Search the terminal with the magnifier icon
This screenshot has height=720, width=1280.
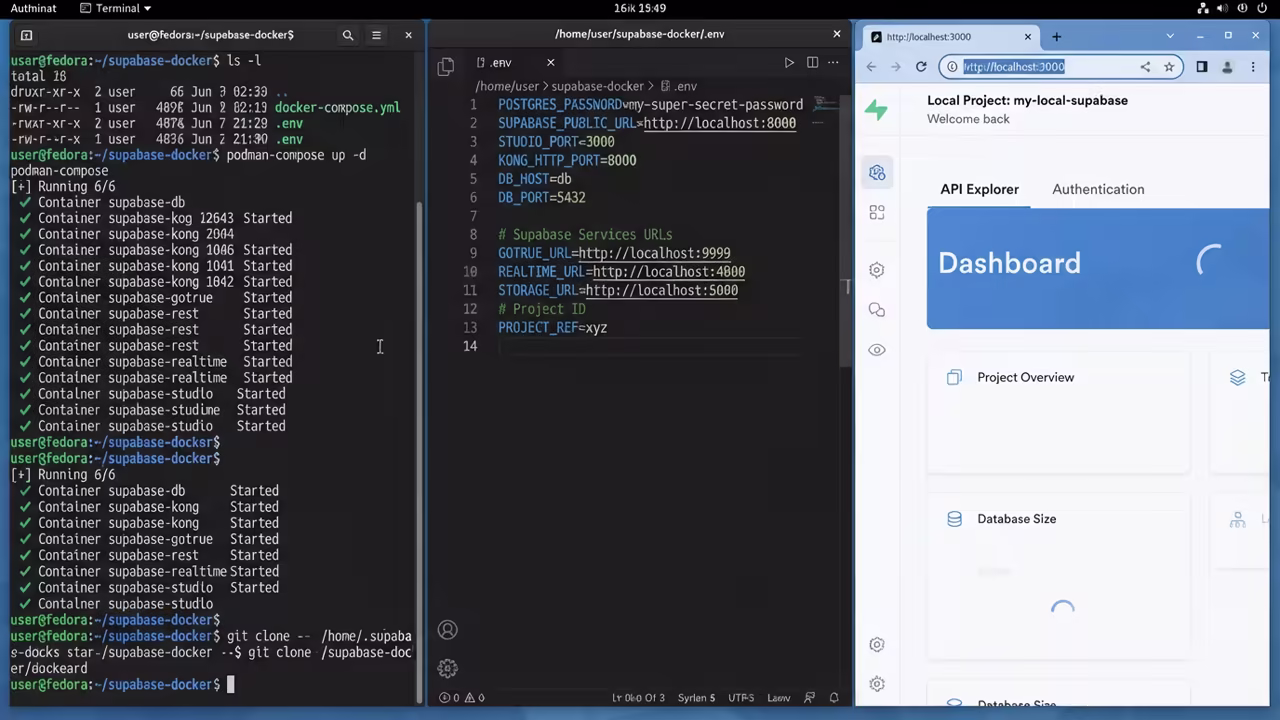click(x=348, y=35)
